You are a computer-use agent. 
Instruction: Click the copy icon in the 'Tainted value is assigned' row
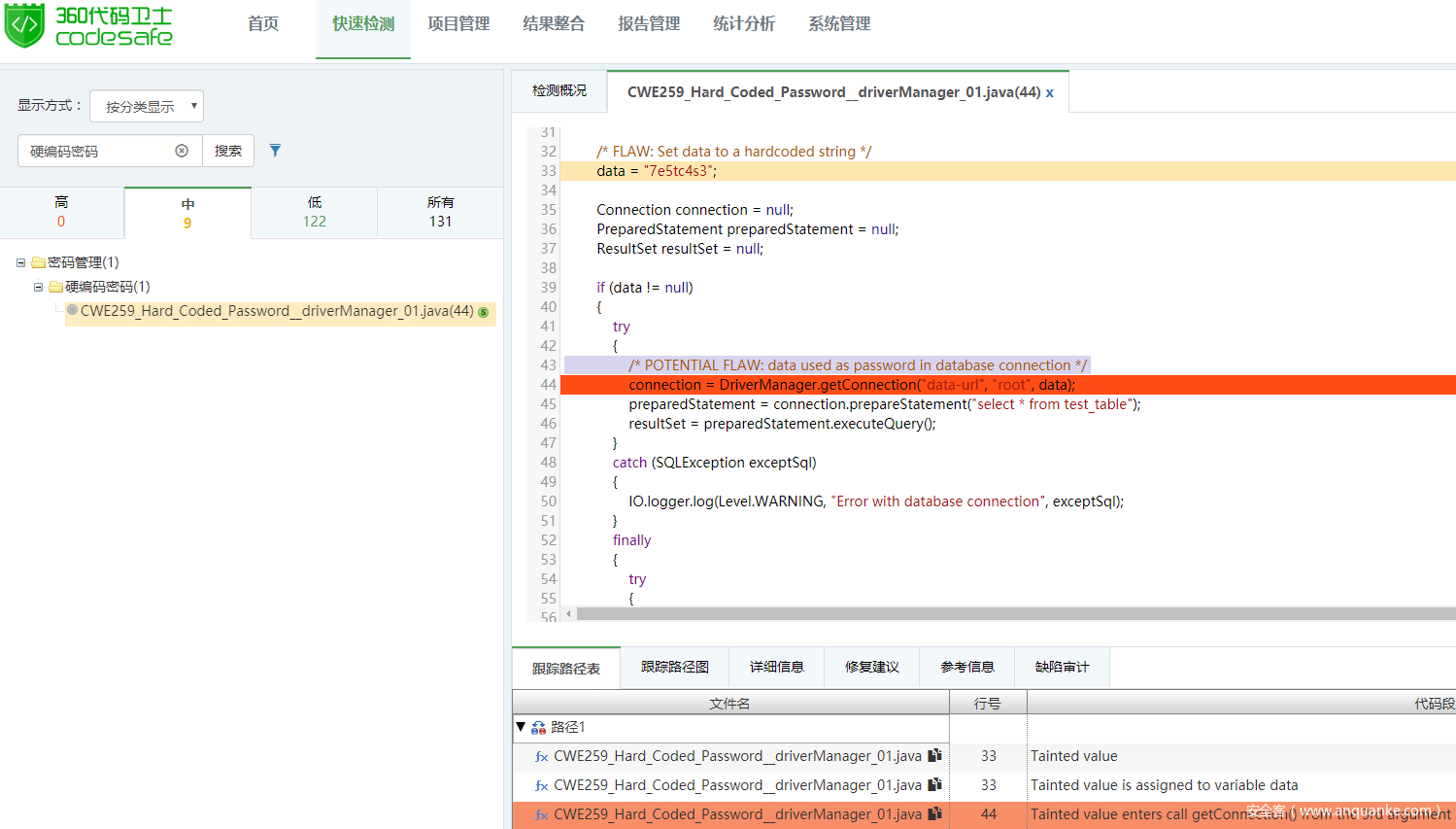[x=934, y=785]
